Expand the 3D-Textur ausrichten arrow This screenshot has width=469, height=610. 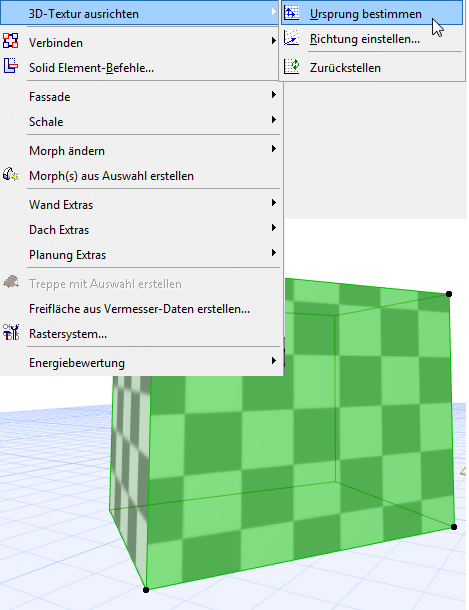274,12
